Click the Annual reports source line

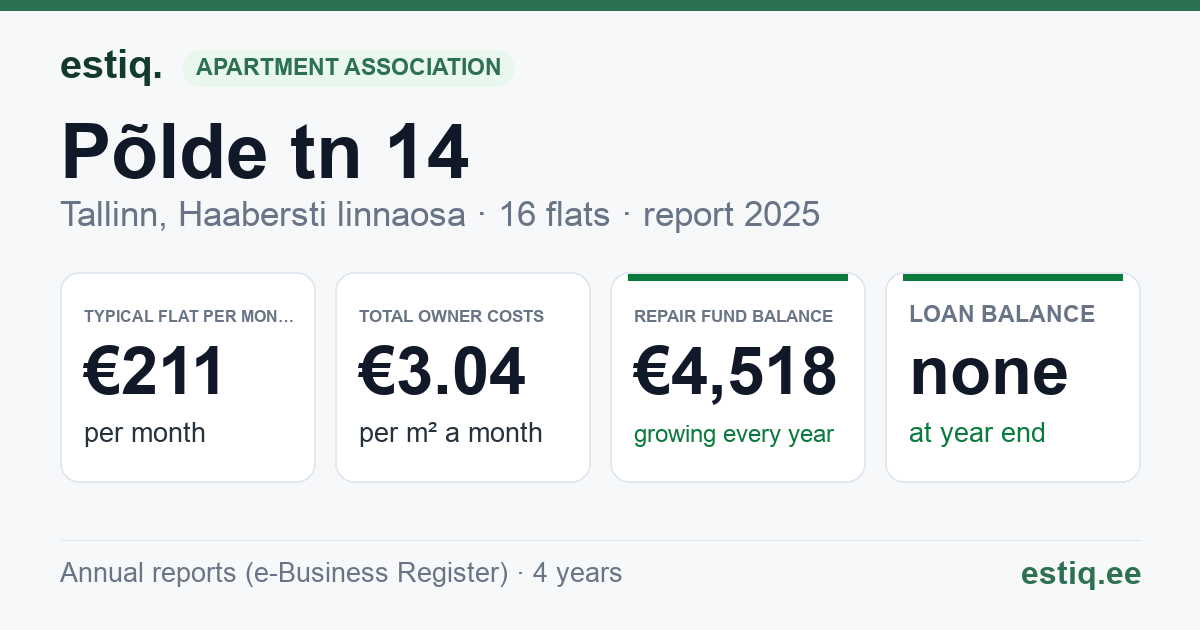coord(341,573)
